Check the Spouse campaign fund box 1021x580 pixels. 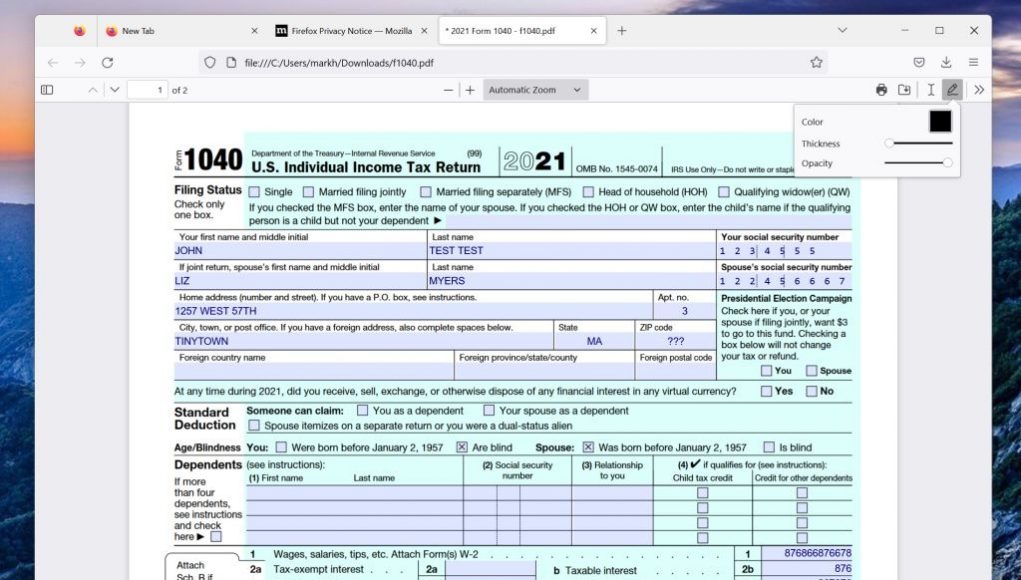click(811, 370)
